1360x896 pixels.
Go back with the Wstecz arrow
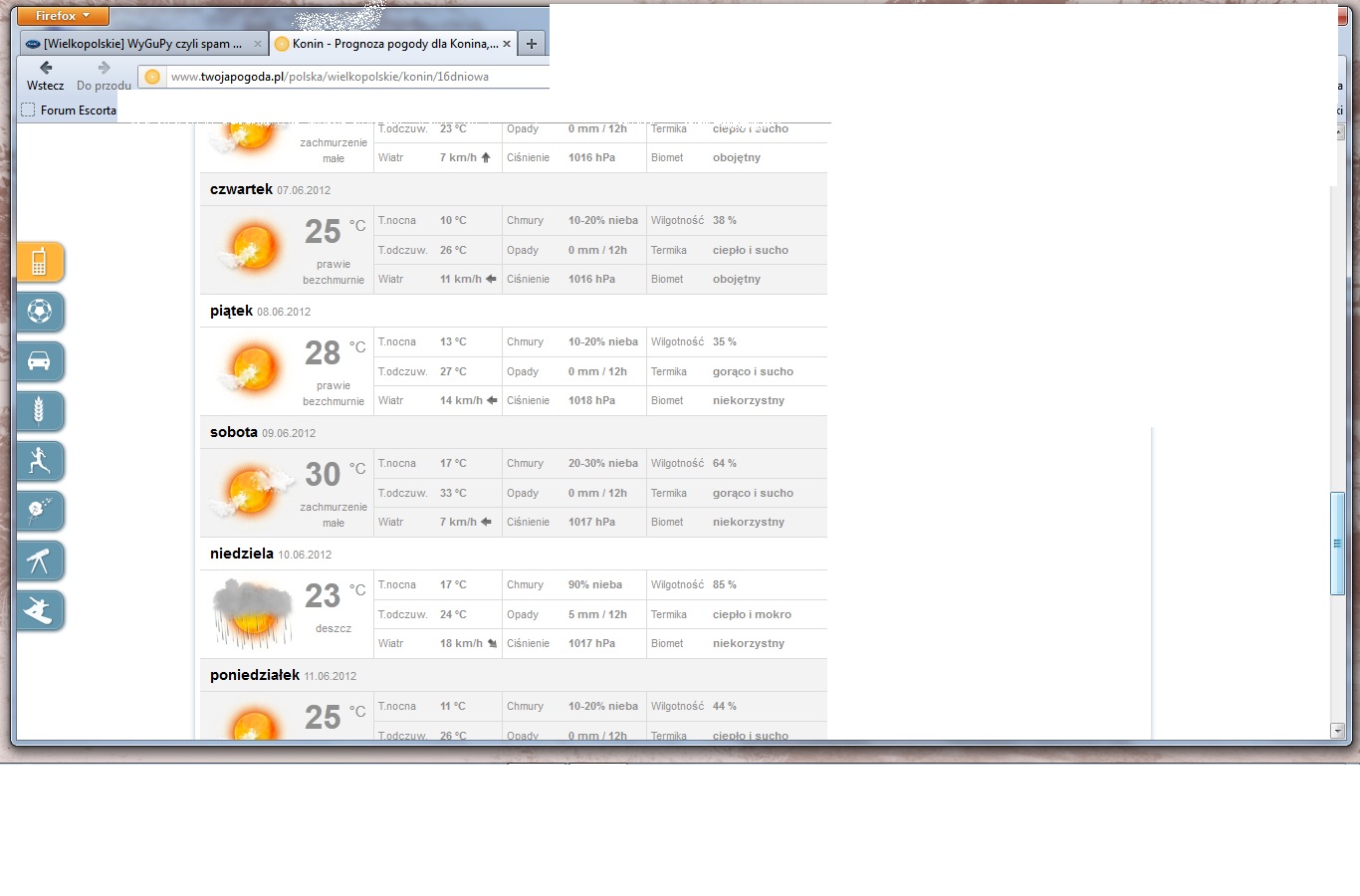click(x=46, y=69)
